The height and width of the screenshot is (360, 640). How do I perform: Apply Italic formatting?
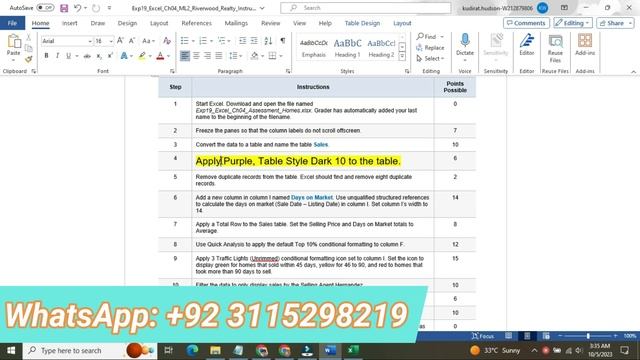coord(57,56)
